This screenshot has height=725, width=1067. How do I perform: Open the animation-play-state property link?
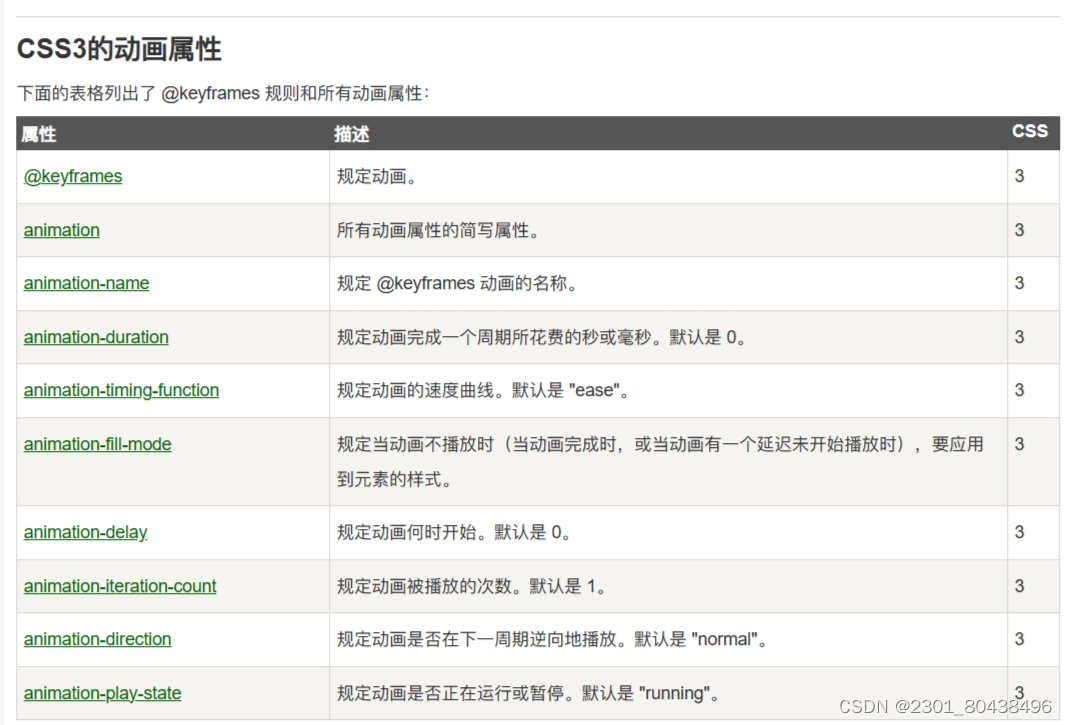[102, 693]
